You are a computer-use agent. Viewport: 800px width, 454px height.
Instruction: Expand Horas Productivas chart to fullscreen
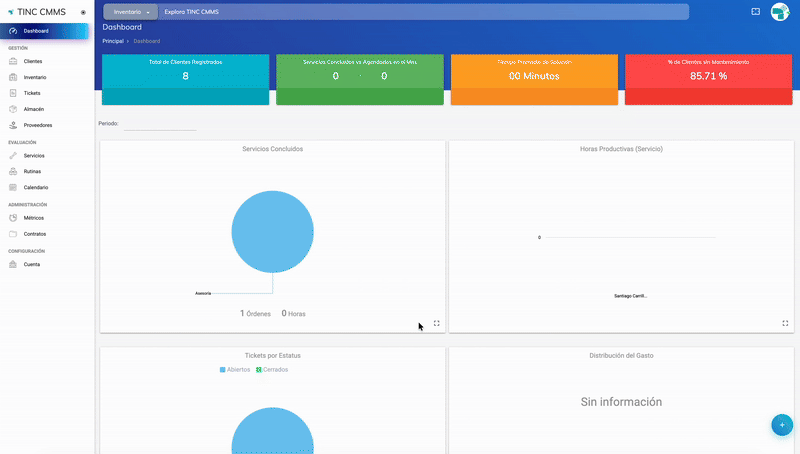[x=785, y=323]
